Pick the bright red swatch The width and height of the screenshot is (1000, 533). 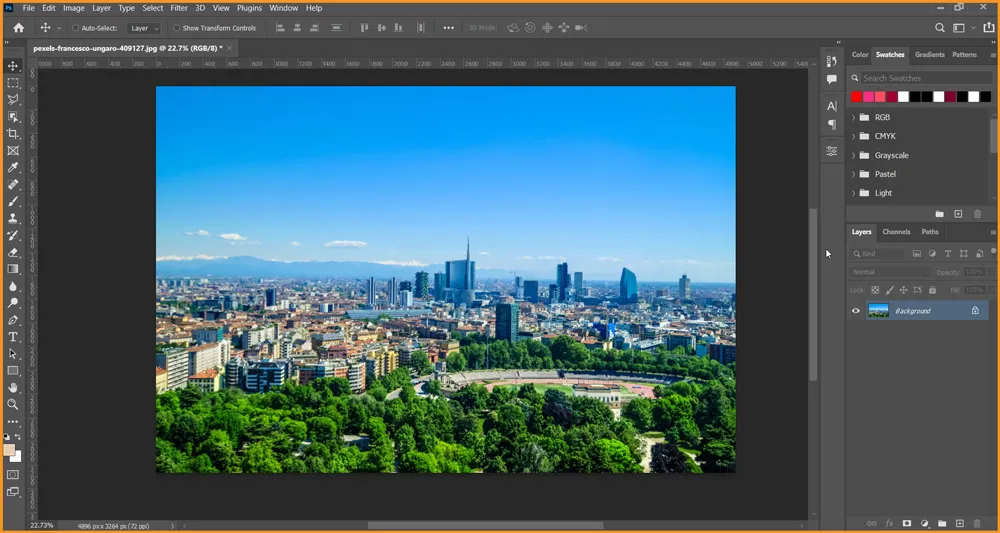(857, 97)
